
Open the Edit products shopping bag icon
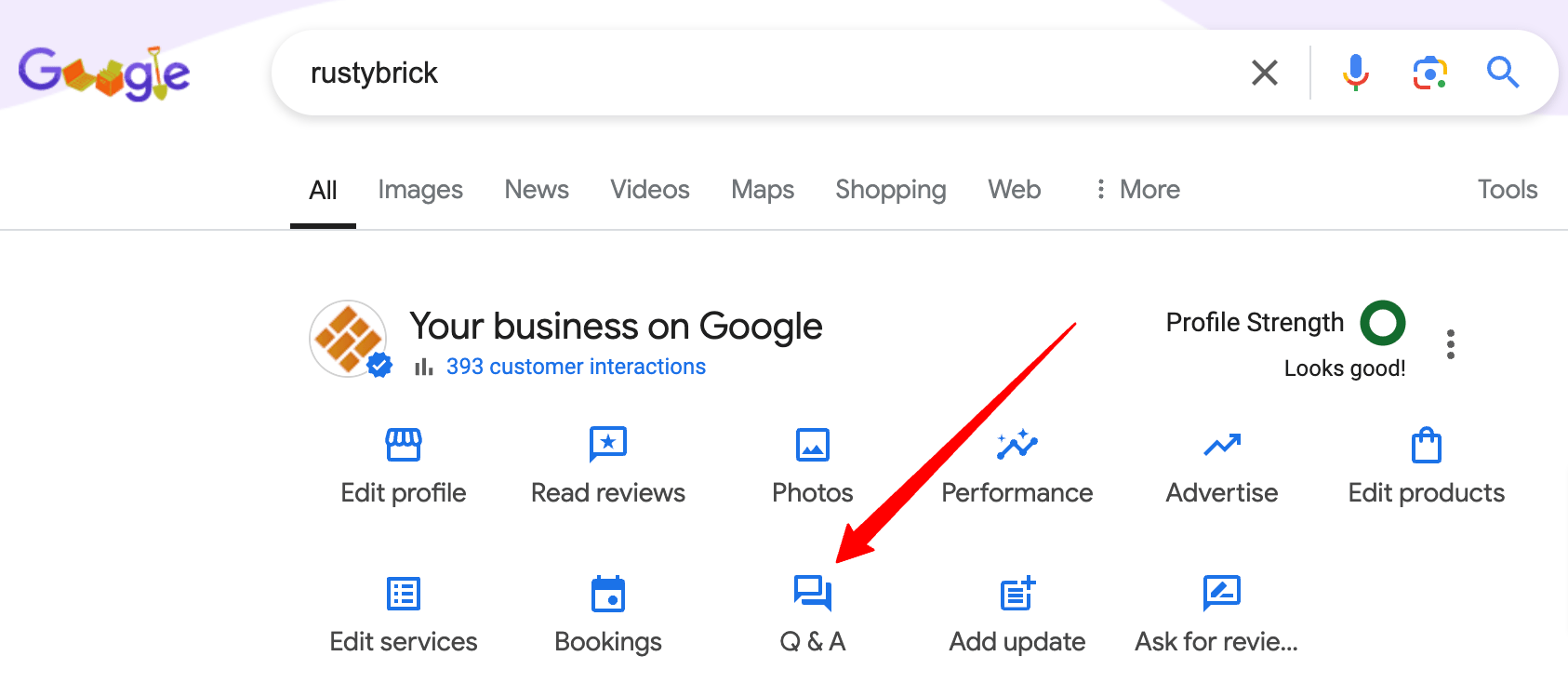click(x=1427, y=445)
